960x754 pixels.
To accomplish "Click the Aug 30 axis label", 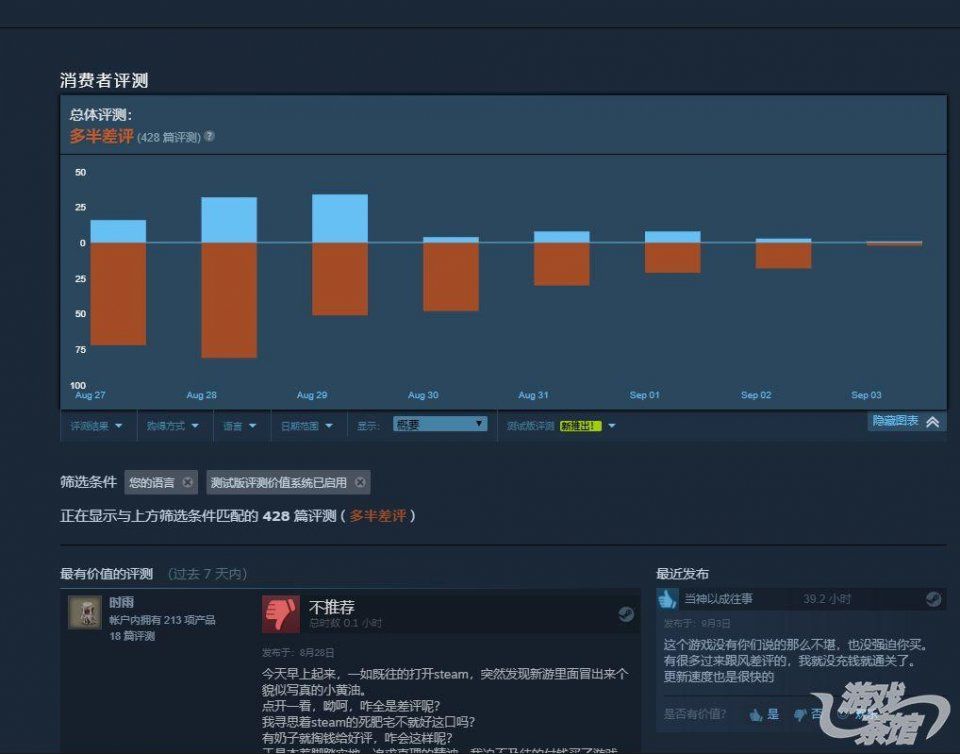I will tap(423, 395).
